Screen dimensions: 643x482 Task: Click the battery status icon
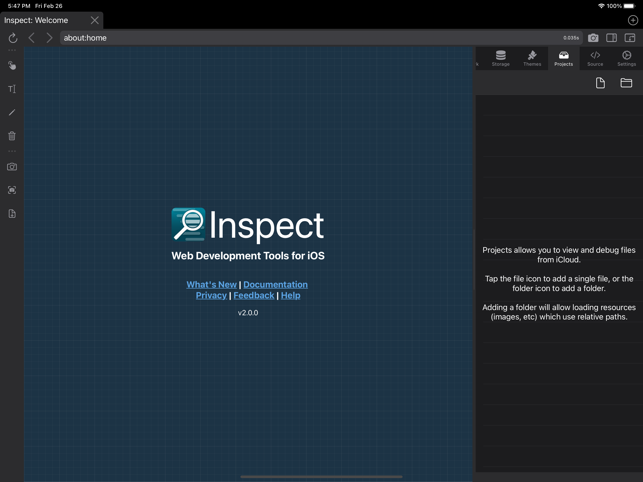[629, 6]
